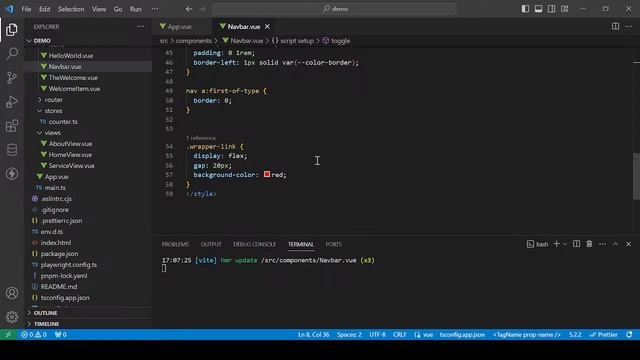Split the editor to the right

[x=615, y=27]
